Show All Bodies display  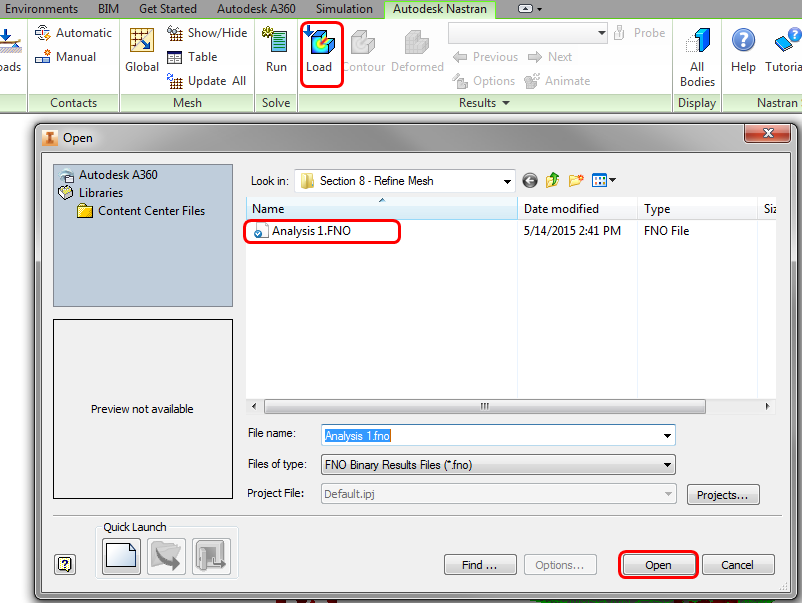tap(697, 57)
